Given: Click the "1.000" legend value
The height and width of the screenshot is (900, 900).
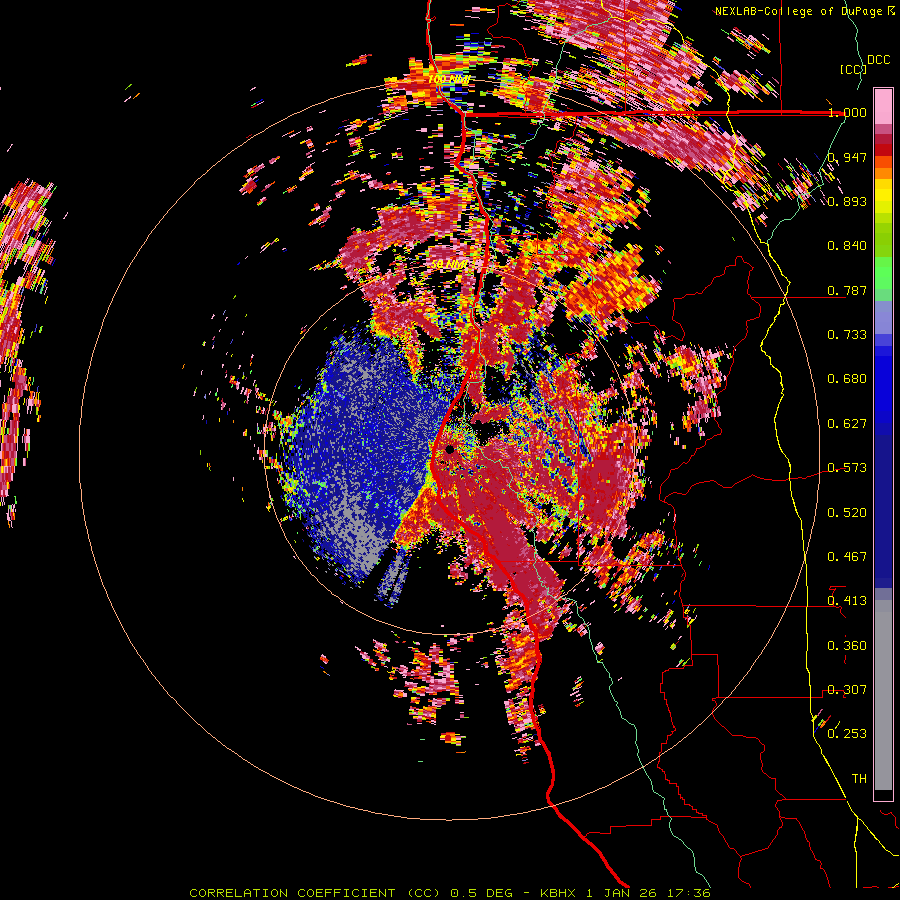Looking at the screenshot, I should click(x=847, y=112).
